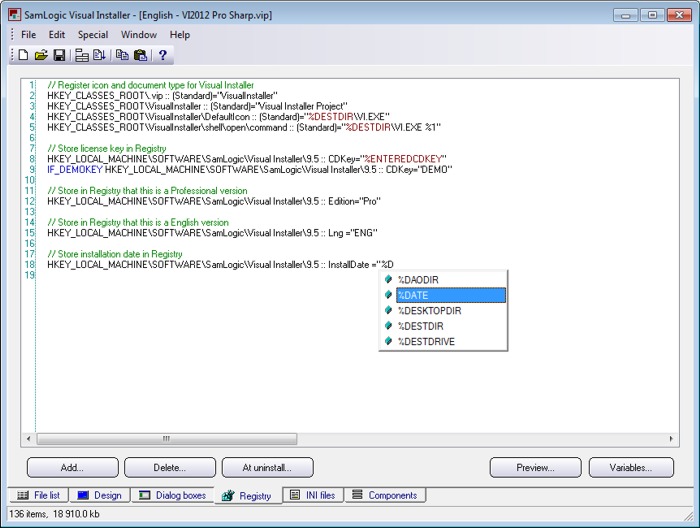Image resolution: width=700 pixels, height=528 pixels.
Task: Click the InstallDate line 18 text
Action: point(220,265)
